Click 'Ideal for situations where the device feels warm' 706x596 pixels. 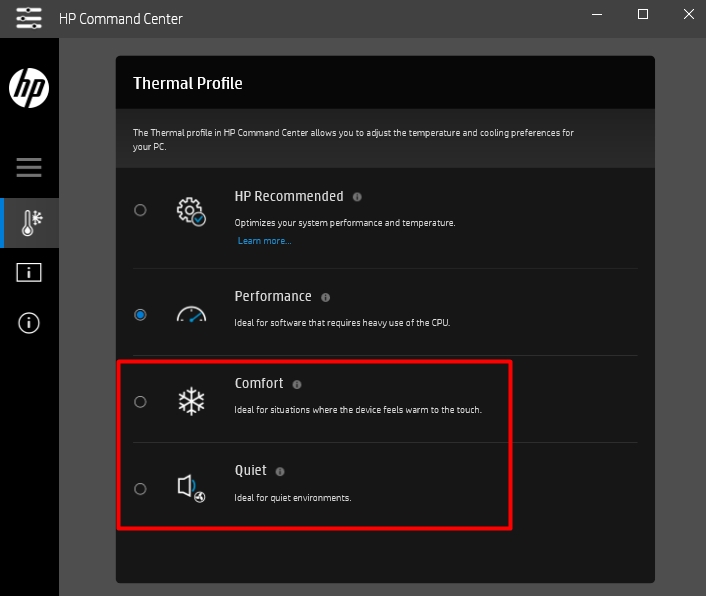(358, 410)
